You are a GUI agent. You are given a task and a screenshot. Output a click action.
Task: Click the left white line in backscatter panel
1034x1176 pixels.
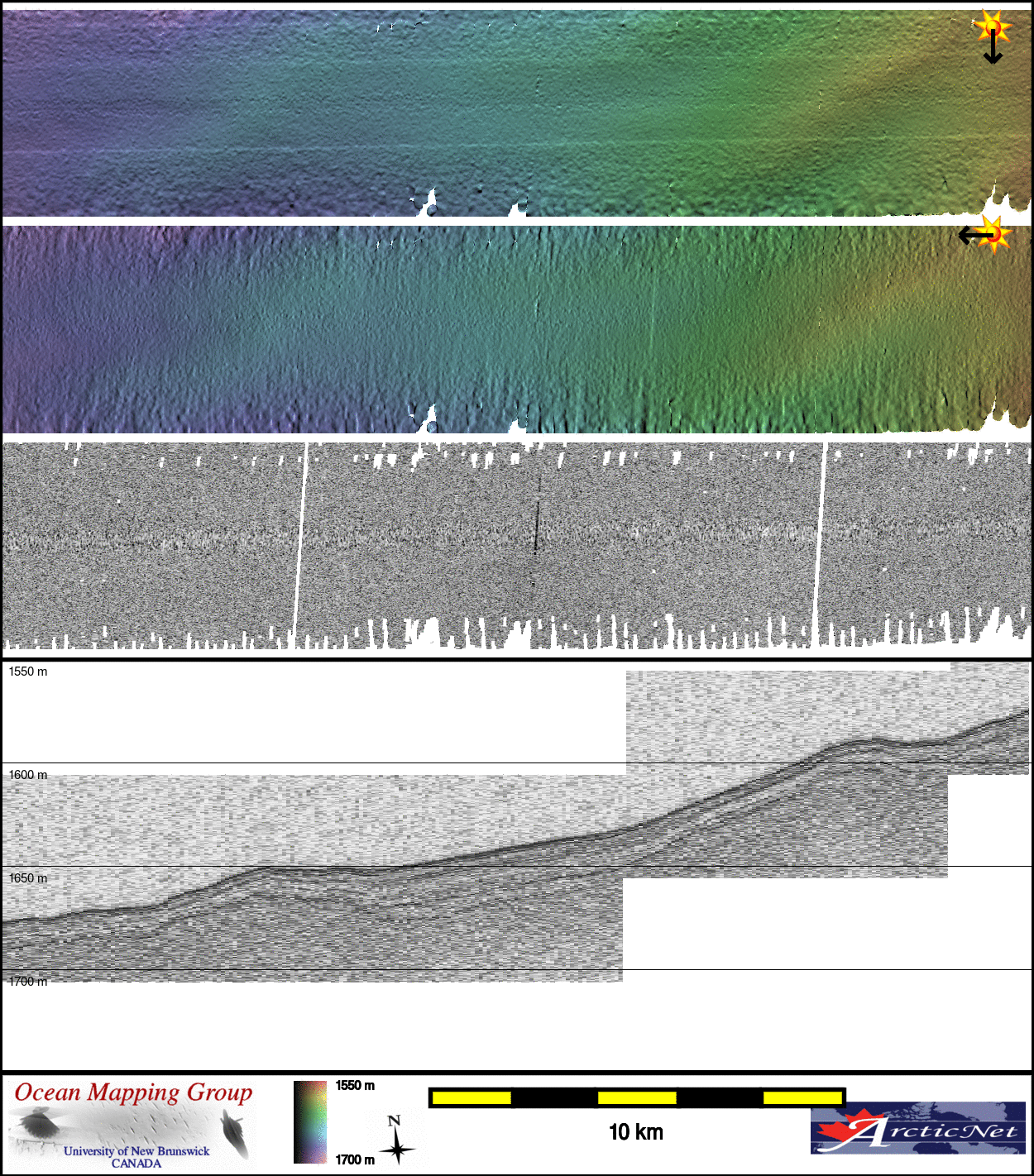tap(301, 546)
